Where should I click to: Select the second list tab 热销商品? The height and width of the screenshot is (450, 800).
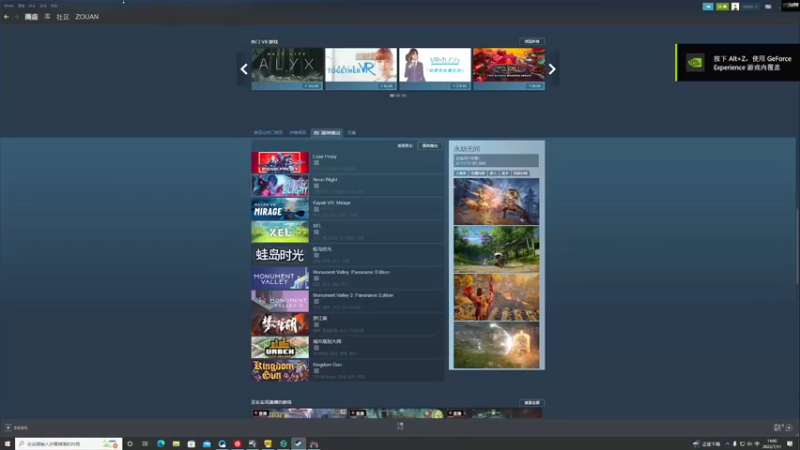[x=298, y=133]
